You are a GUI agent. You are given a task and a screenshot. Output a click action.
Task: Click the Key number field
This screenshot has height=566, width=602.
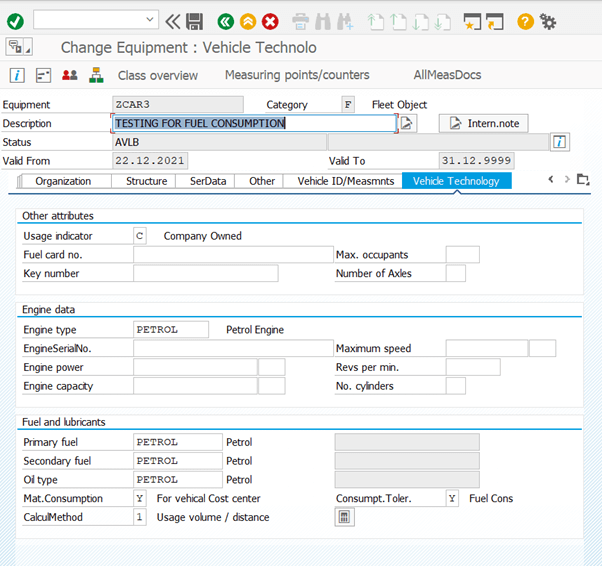coord(205,273)
